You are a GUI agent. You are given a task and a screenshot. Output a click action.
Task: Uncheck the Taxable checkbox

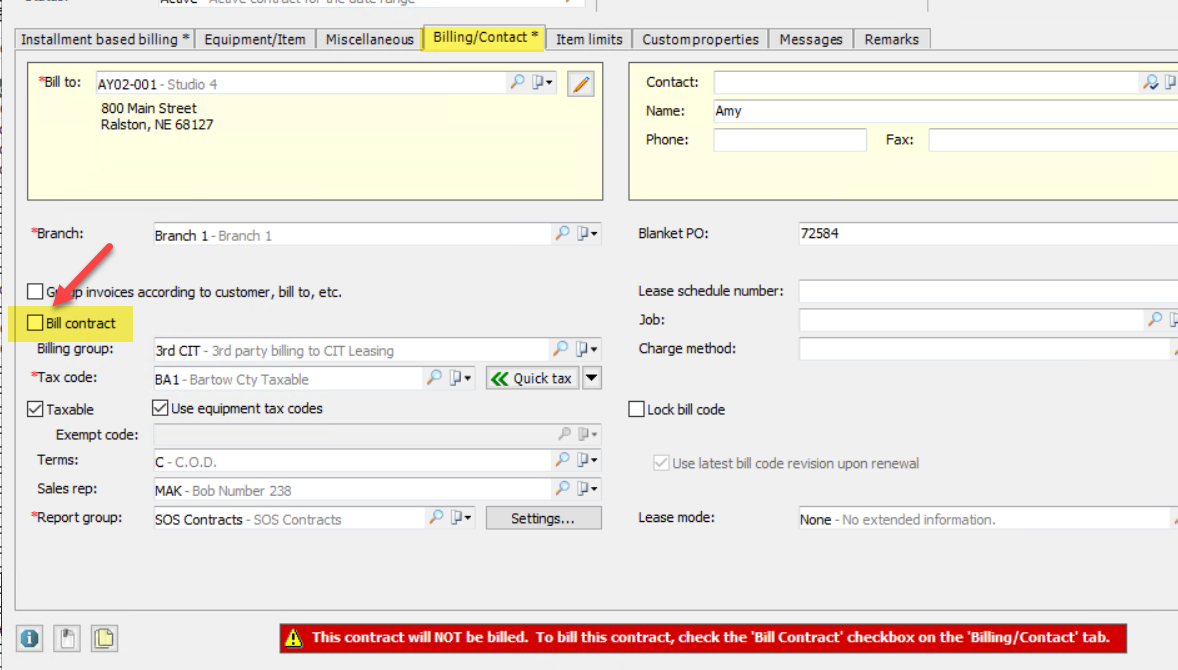click(x=35, y=409)
